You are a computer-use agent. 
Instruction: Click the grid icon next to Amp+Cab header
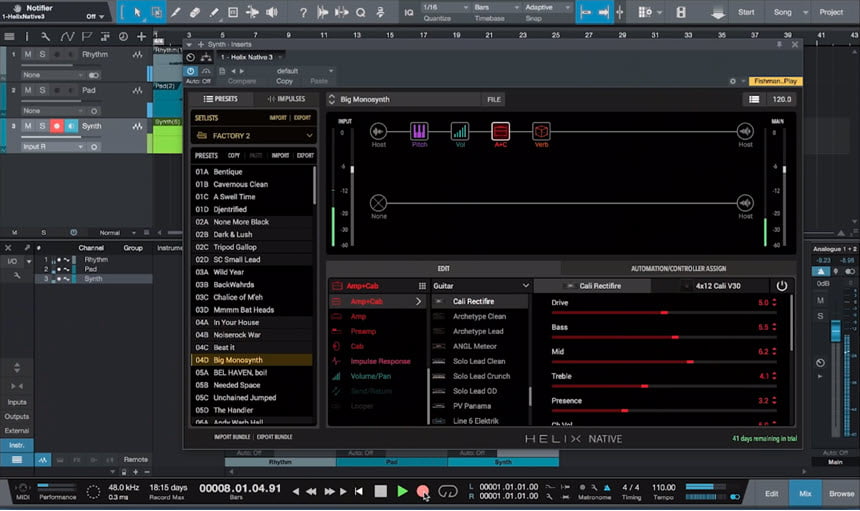click(x=422, y=286)
